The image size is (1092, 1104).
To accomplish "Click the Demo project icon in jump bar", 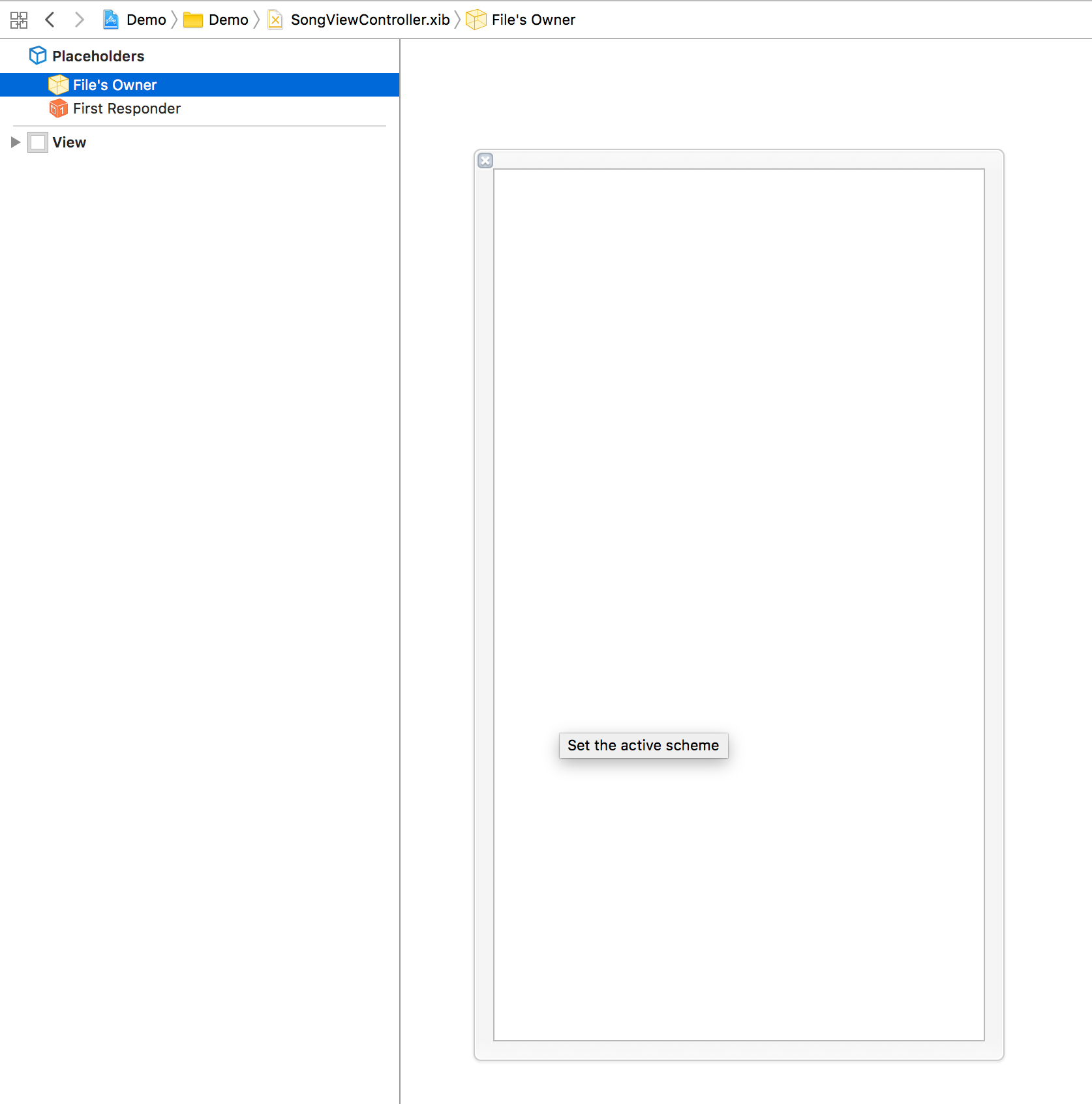I will [x=111, y=20].
